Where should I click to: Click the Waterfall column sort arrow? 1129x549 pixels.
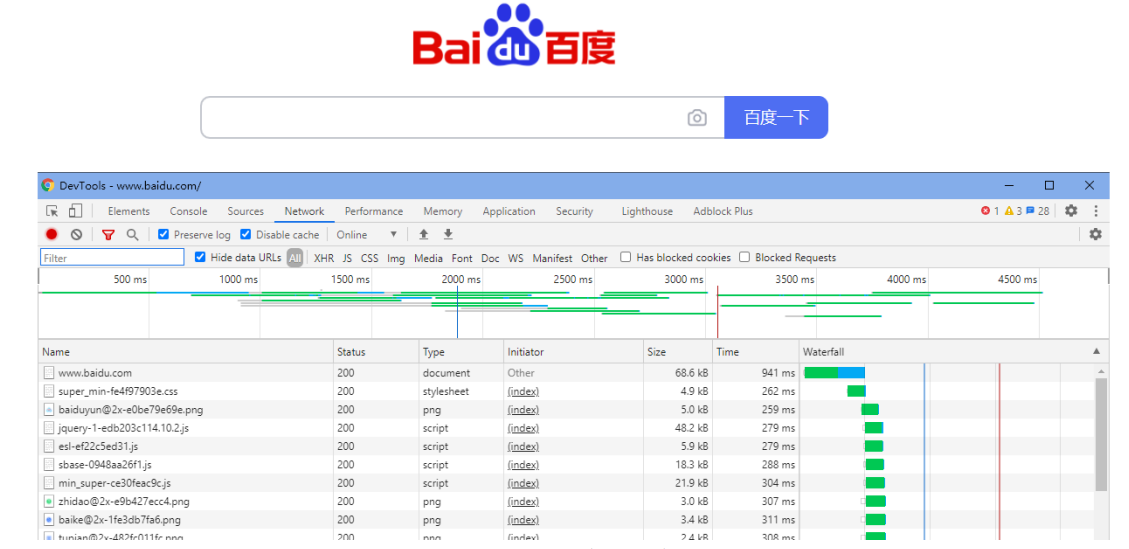pyautogui.click(x=1096, y=352)
